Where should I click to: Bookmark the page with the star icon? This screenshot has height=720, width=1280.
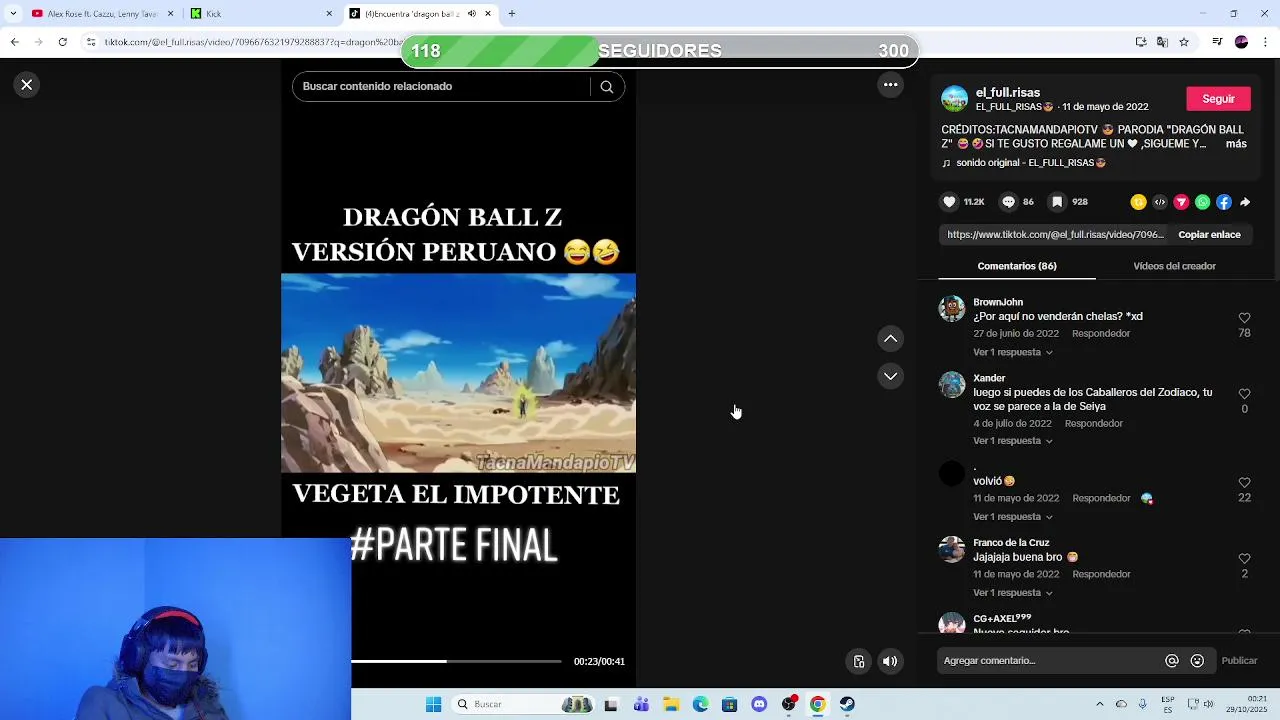coord(1184,42)
